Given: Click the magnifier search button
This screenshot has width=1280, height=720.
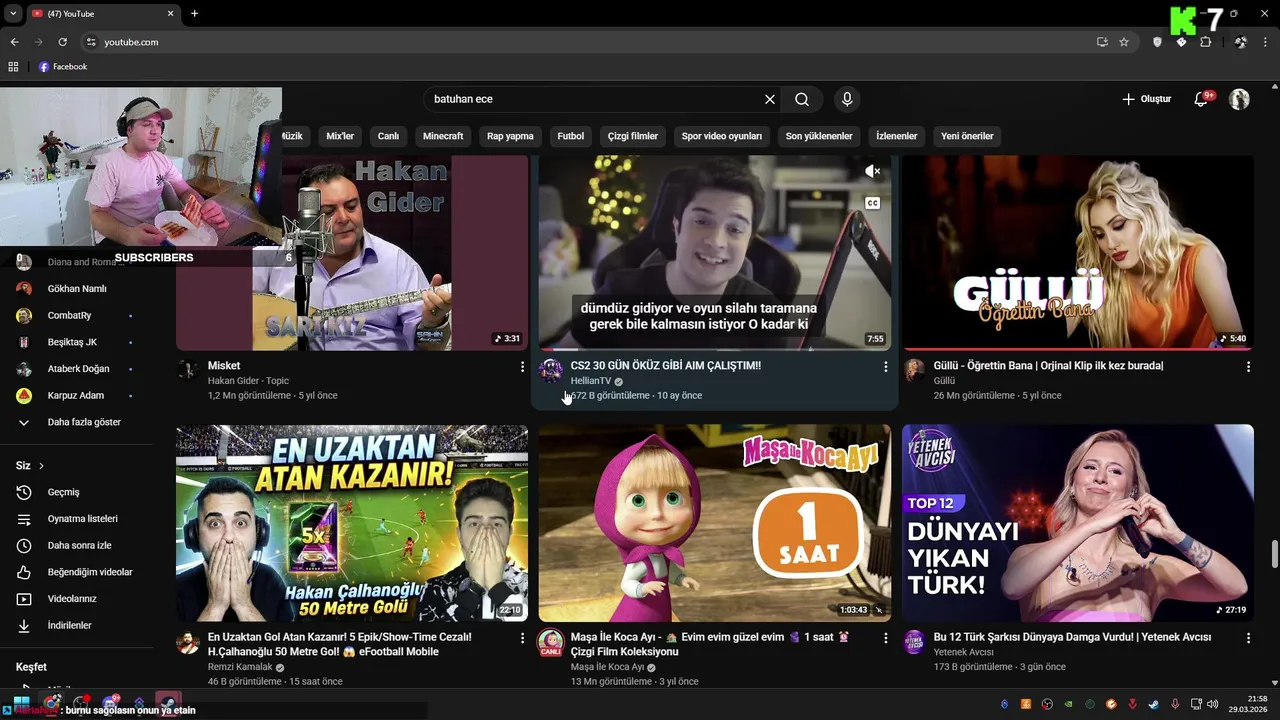Looking at the screenshot, I should [802, 99].
